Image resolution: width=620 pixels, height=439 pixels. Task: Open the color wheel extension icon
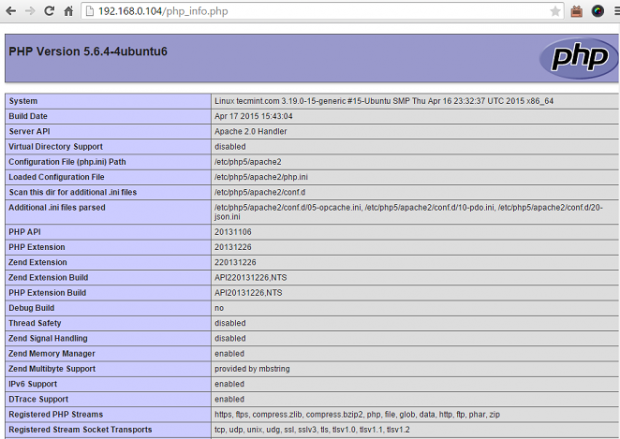(x=597, y=11)
